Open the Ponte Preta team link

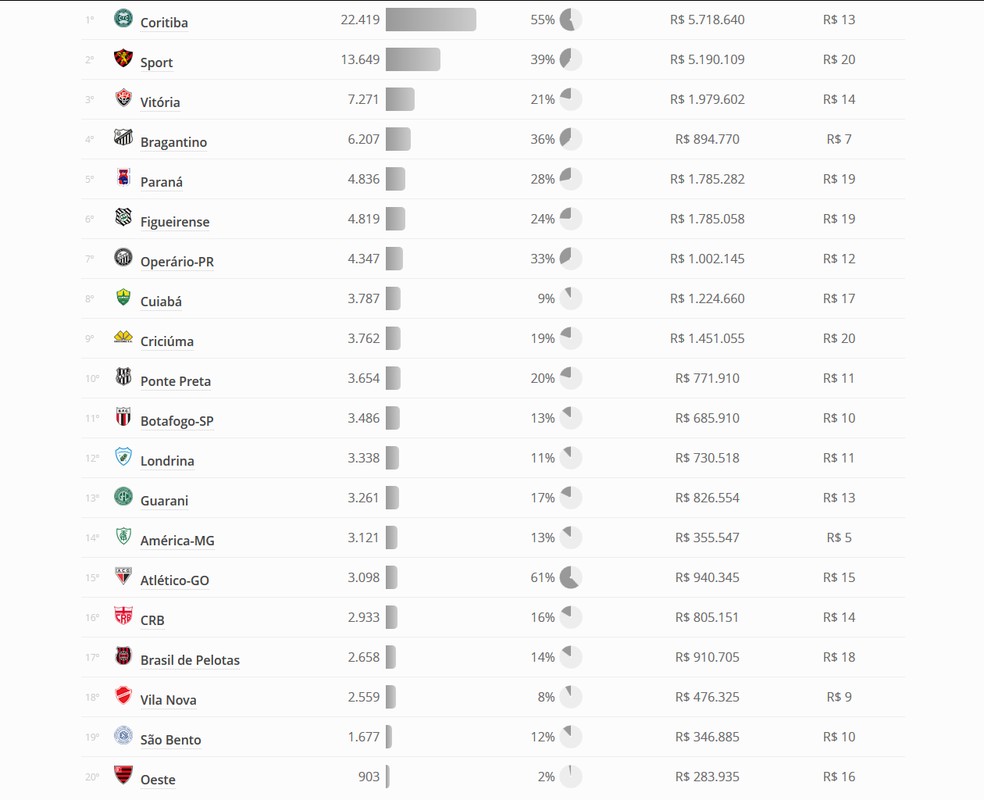(175, 381)
